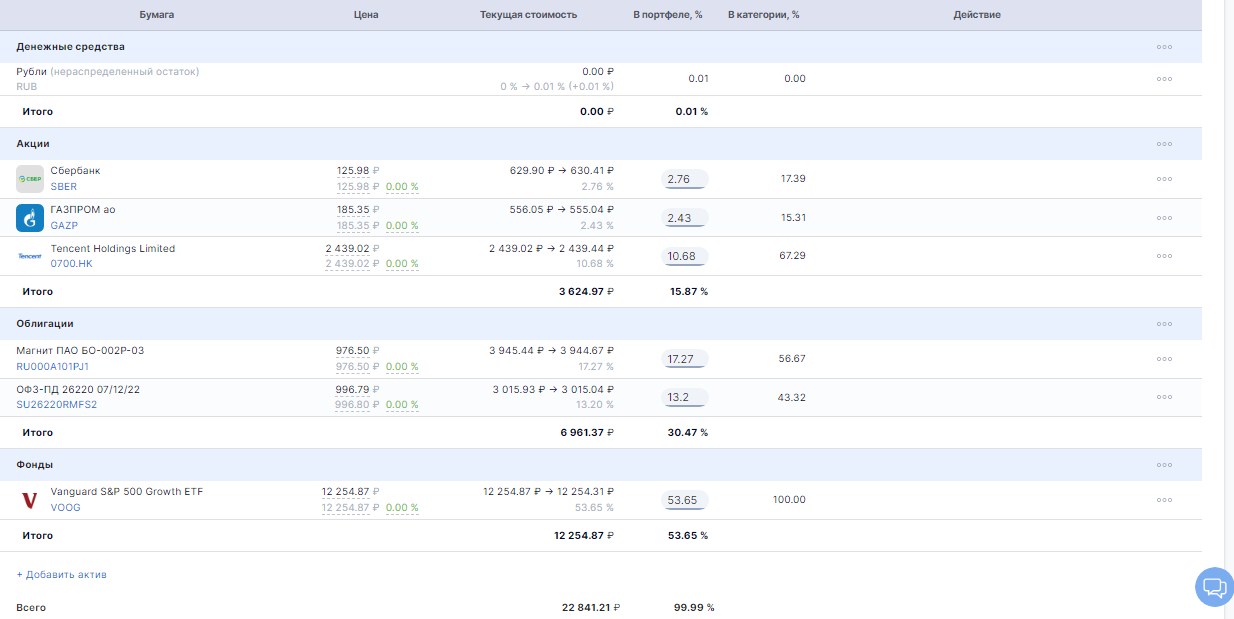Open the Облигации category options menu
The image size is (1234, 619).
coord(1164,324)
